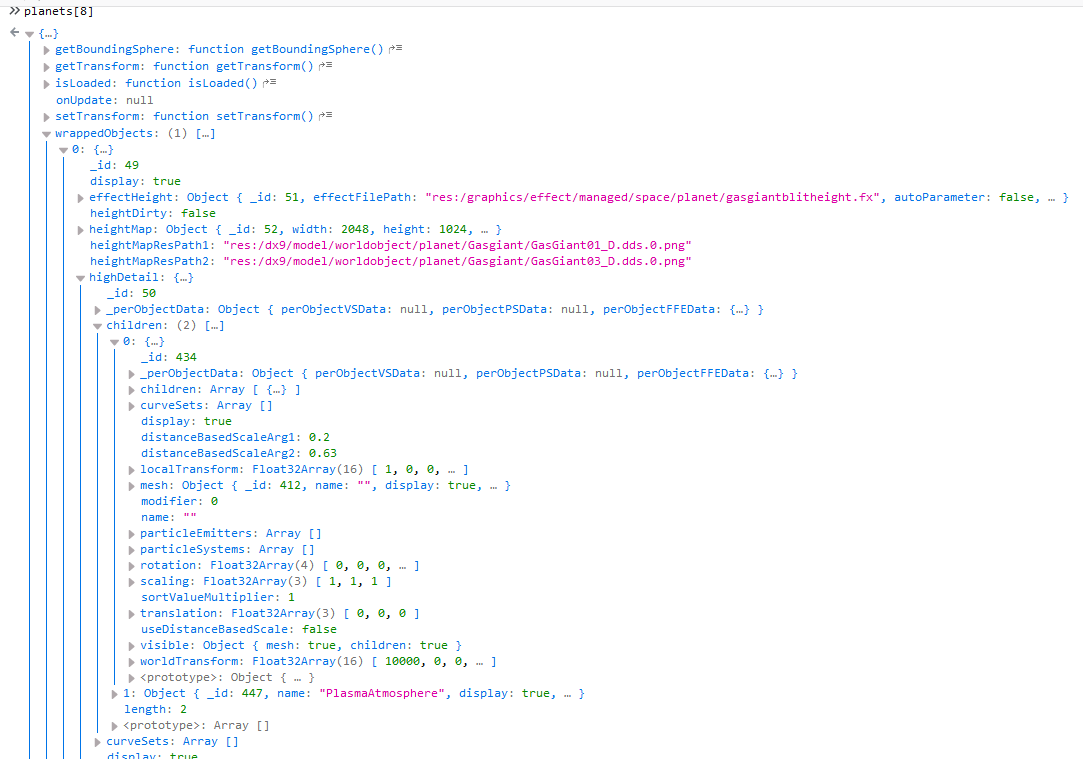
Task: Collapse the wrappedObjects array
Action: [46, 134]
